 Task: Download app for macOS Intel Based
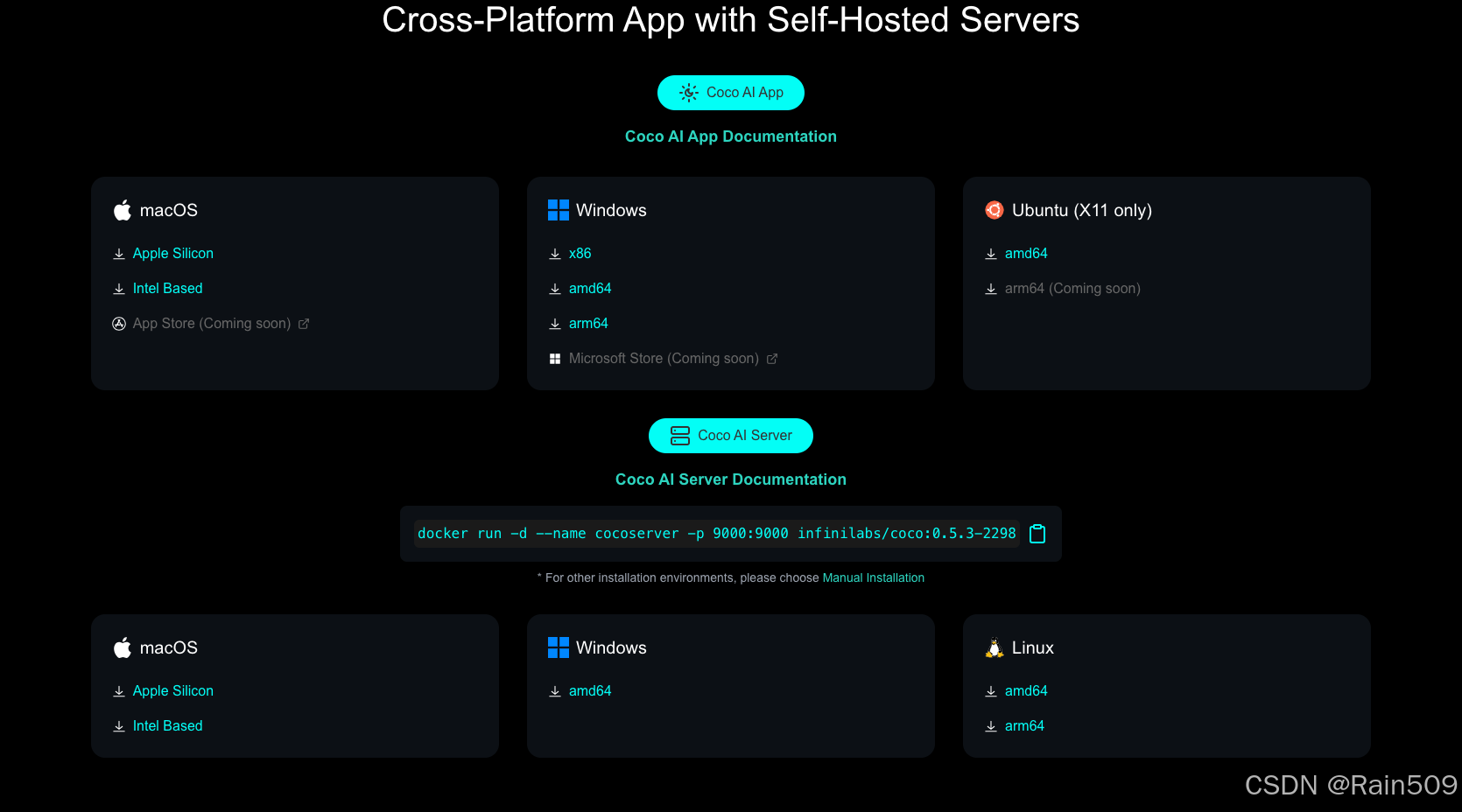[168, 289]
